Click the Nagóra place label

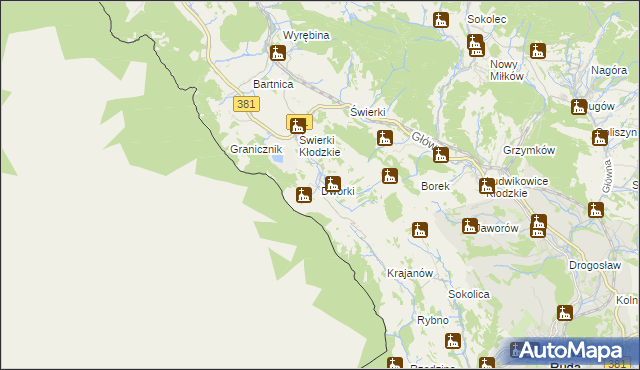click(609, 71)
